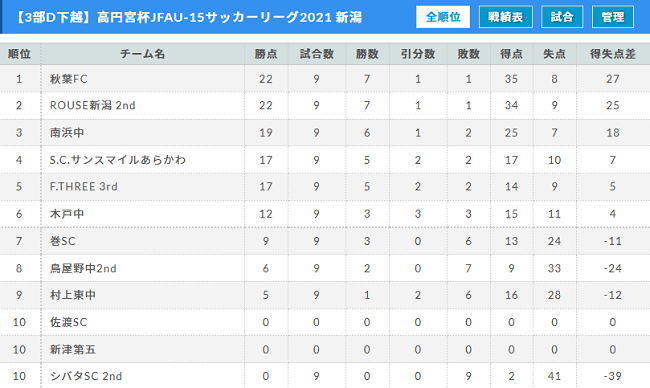Select team ROUSE新潟 2nd
This screenshot has width=650, height=388.
tap(92, 105)
